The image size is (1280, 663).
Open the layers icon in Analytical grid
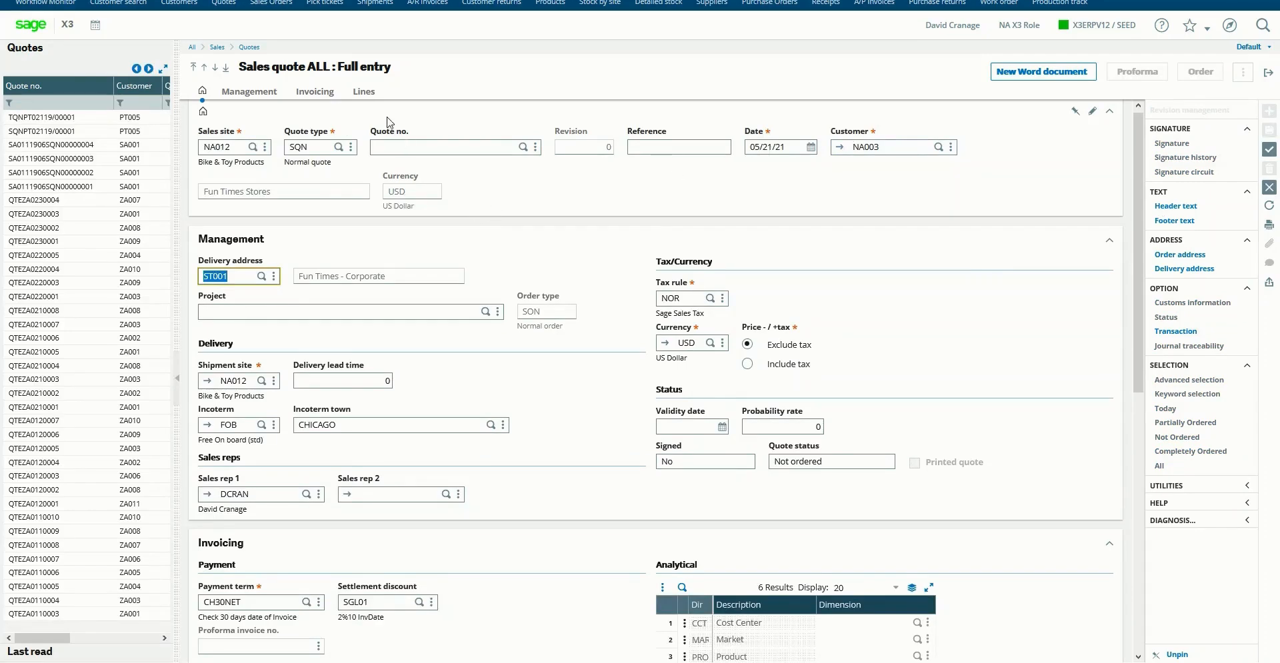coord(911,588)
